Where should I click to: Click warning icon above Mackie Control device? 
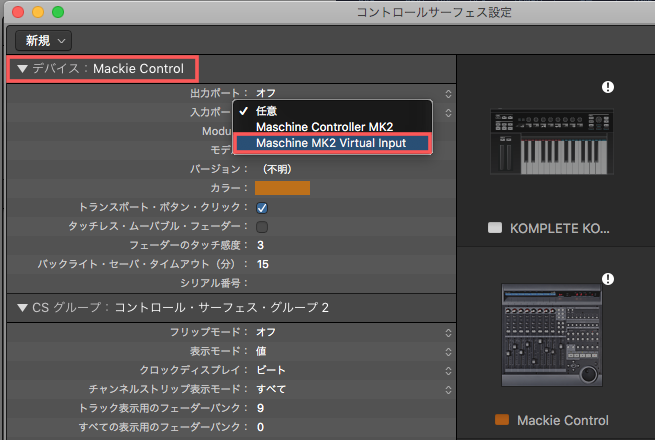click(608, 279)
